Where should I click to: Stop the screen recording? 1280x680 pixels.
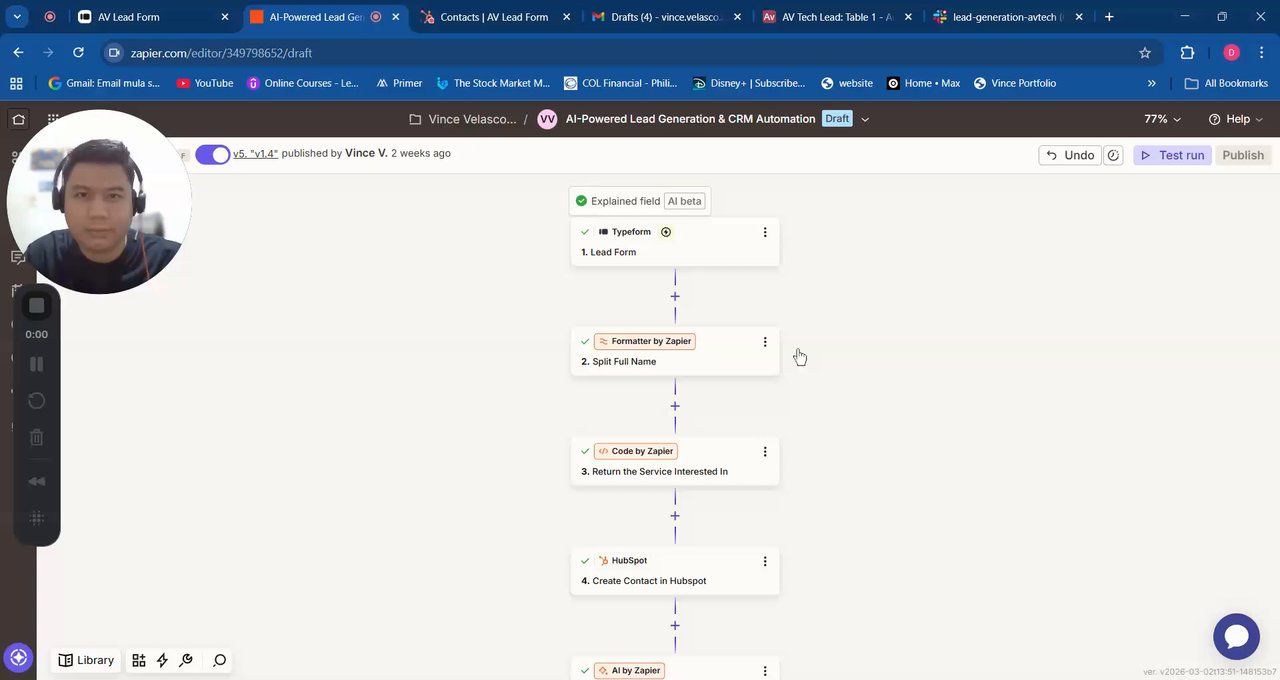click(x=36, y=306)
